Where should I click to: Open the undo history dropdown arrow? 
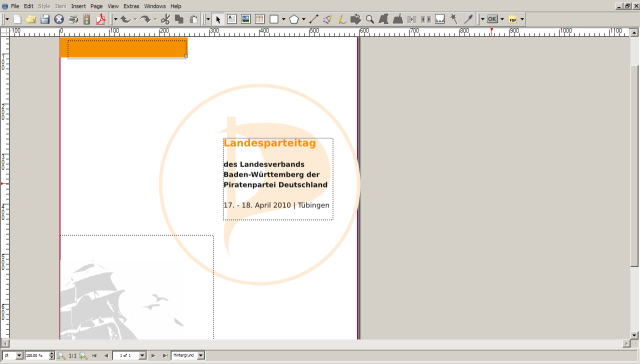135,19
